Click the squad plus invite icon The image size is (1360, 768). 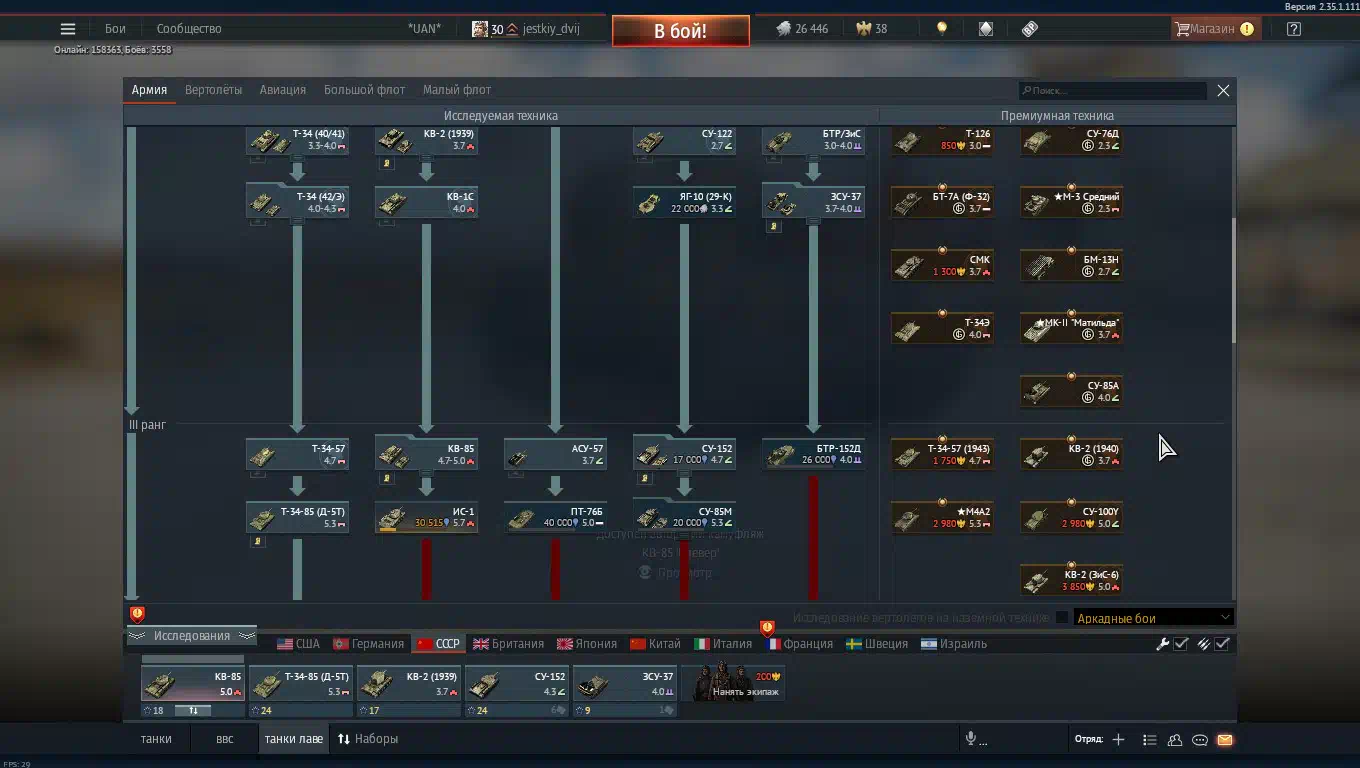[1118, 739]
